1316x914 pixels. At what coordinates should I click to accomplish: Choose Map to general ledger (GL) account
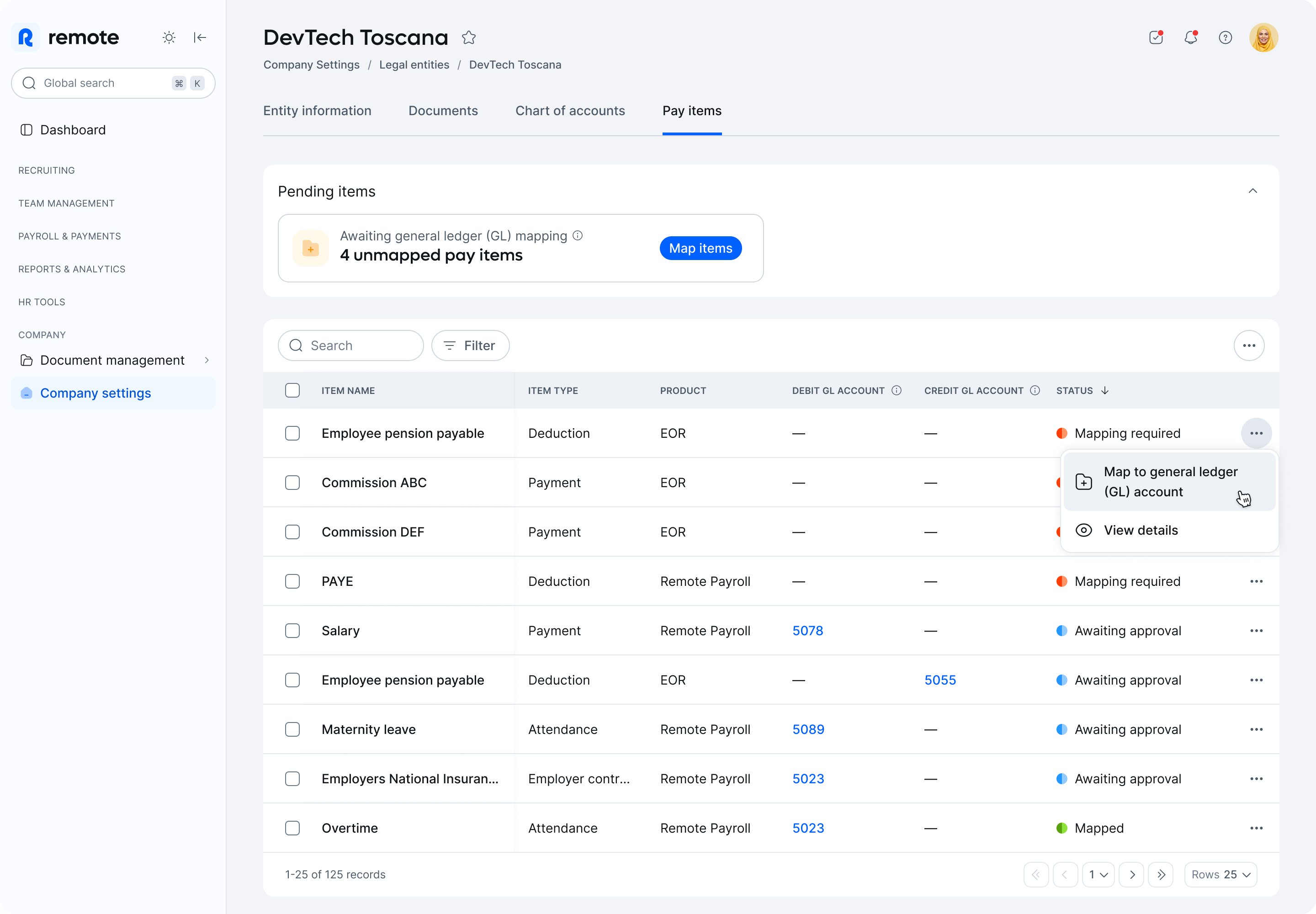(x=1169, y=482)
